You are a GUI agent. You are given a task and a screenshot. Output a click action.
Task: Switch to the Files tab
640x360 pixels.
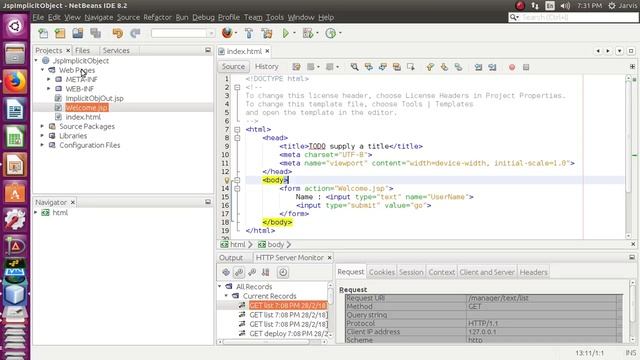coord(82,50)
